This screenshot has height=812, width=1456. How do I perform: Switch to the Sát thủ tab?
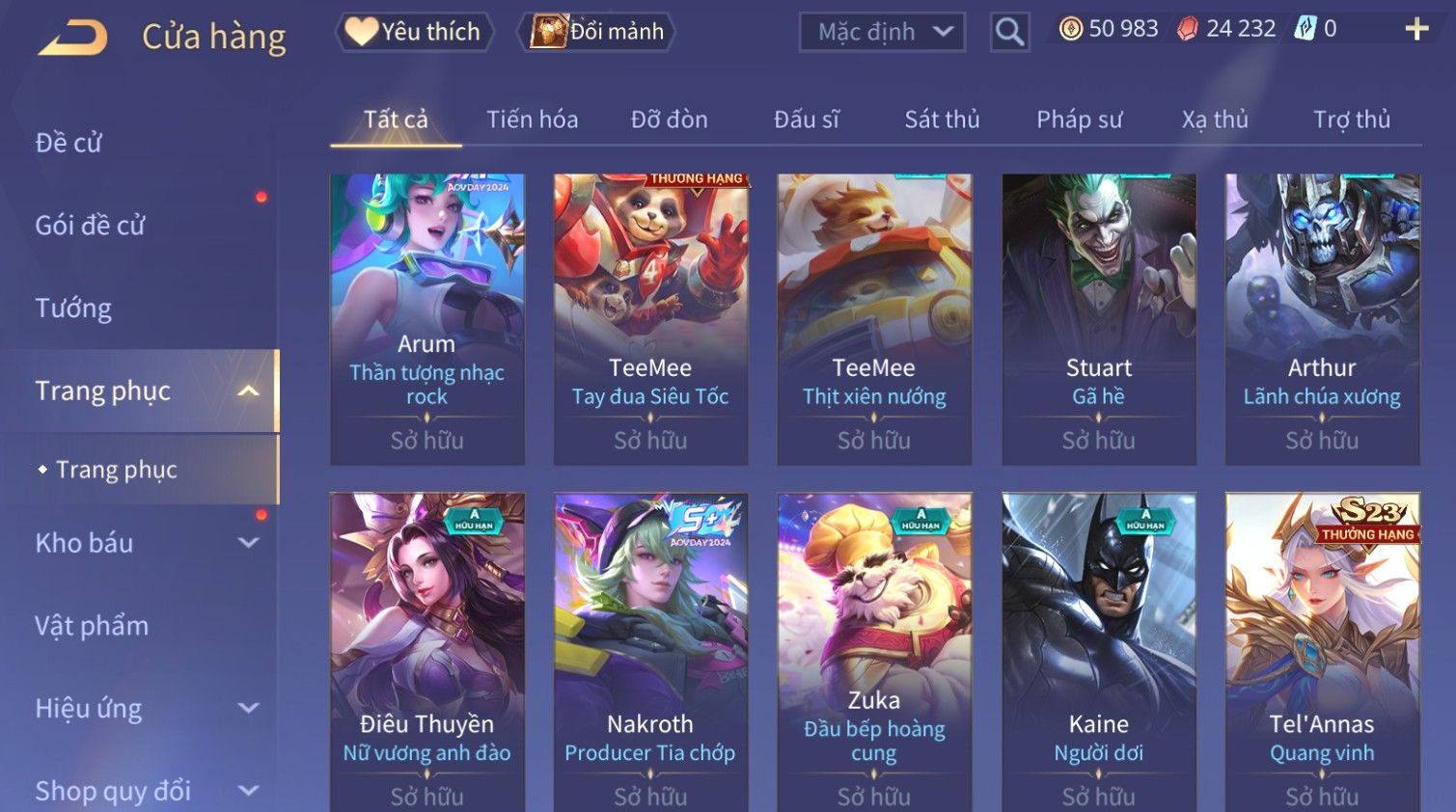(x=942, y=120)
